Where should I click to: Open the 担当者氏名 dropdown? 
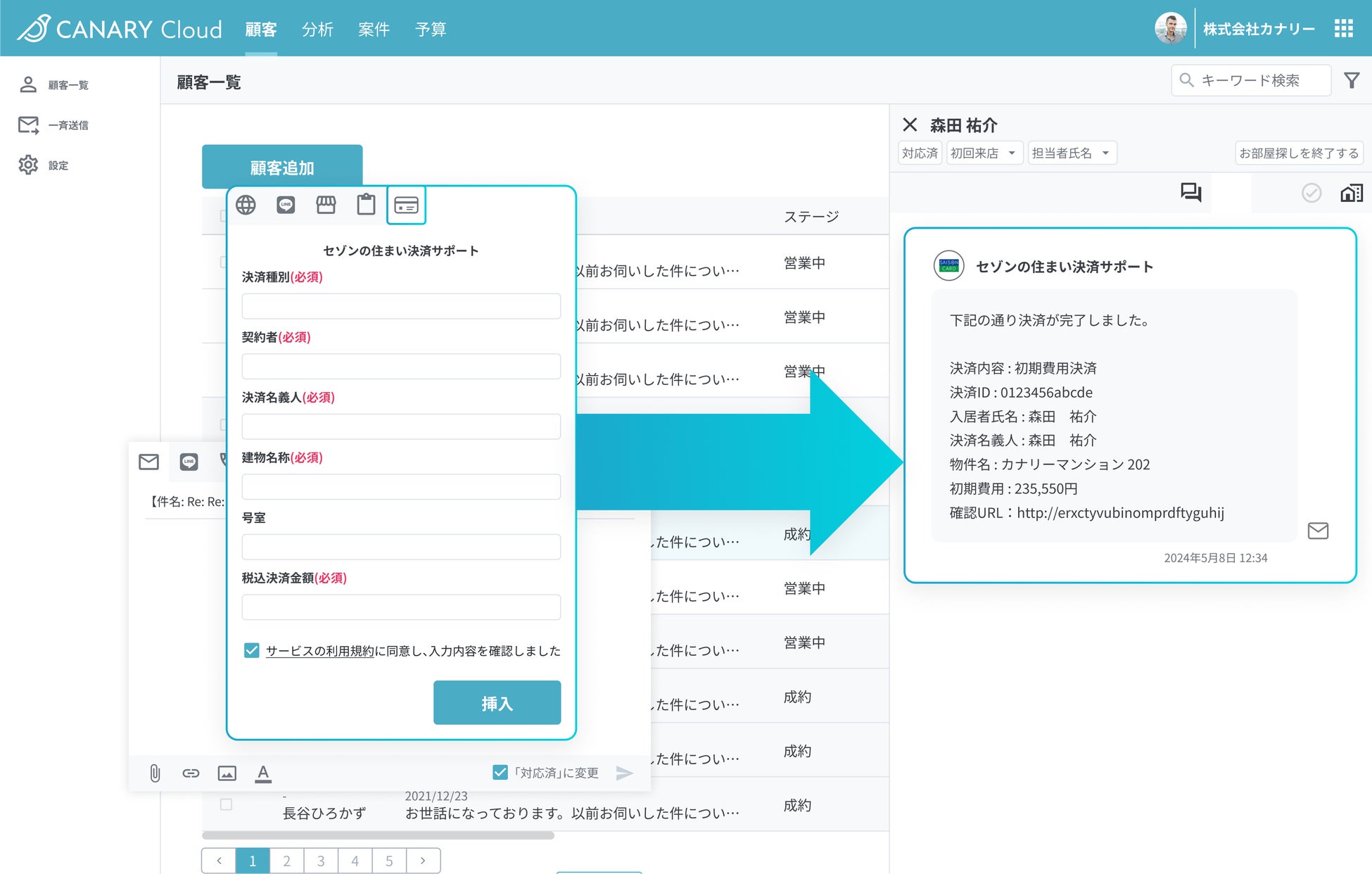click(1072, 153)
